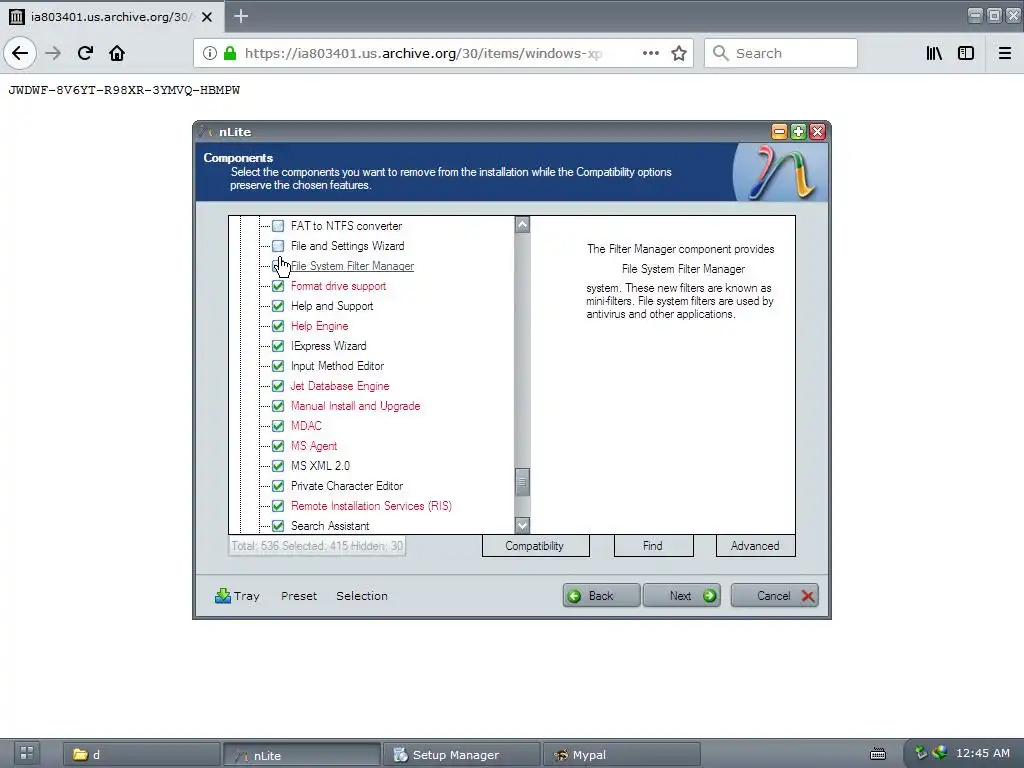Screen dimensions: 1024x768
Task: Go Back in the nLite wizard
Action: (601, 596)
